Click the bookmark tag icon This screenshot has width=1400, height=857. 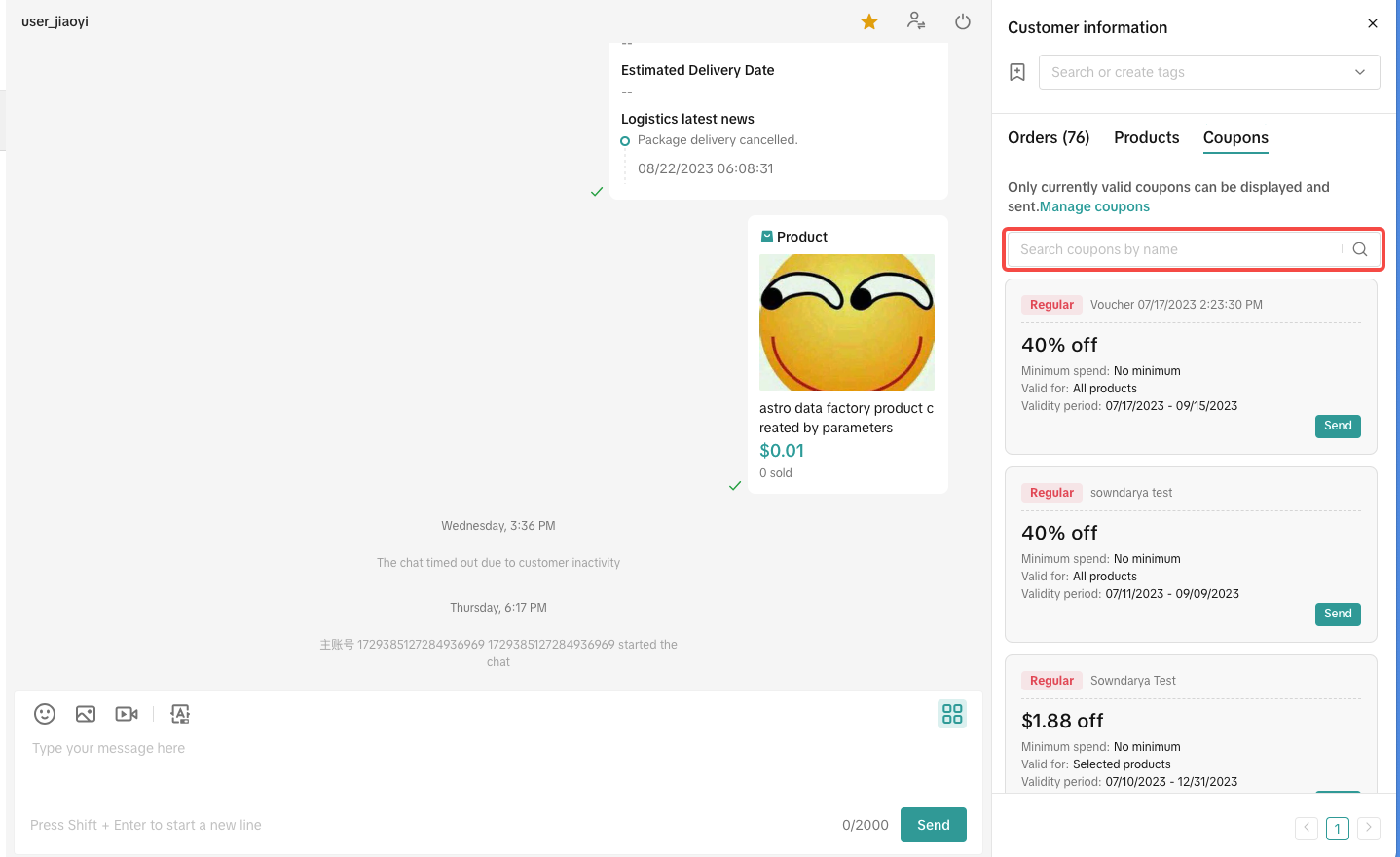coord(1017,72)
